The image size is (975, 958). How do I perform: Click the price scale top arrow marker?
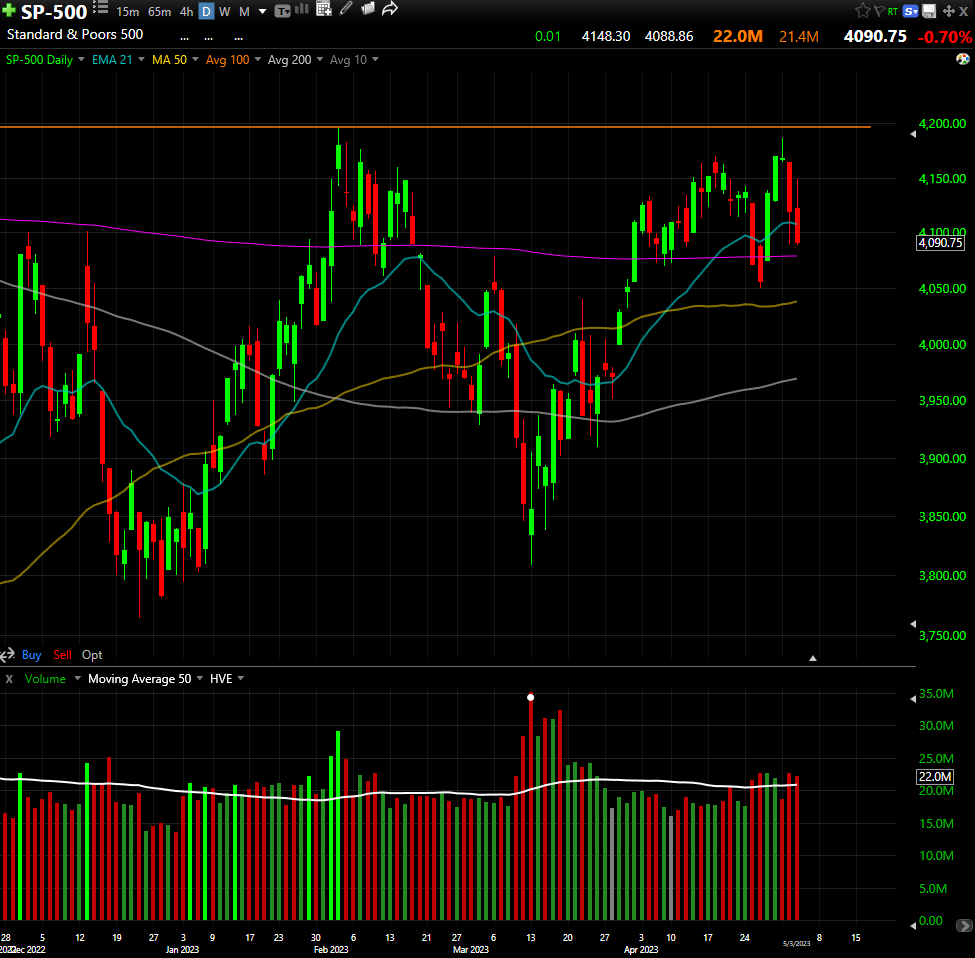point(913,134)
